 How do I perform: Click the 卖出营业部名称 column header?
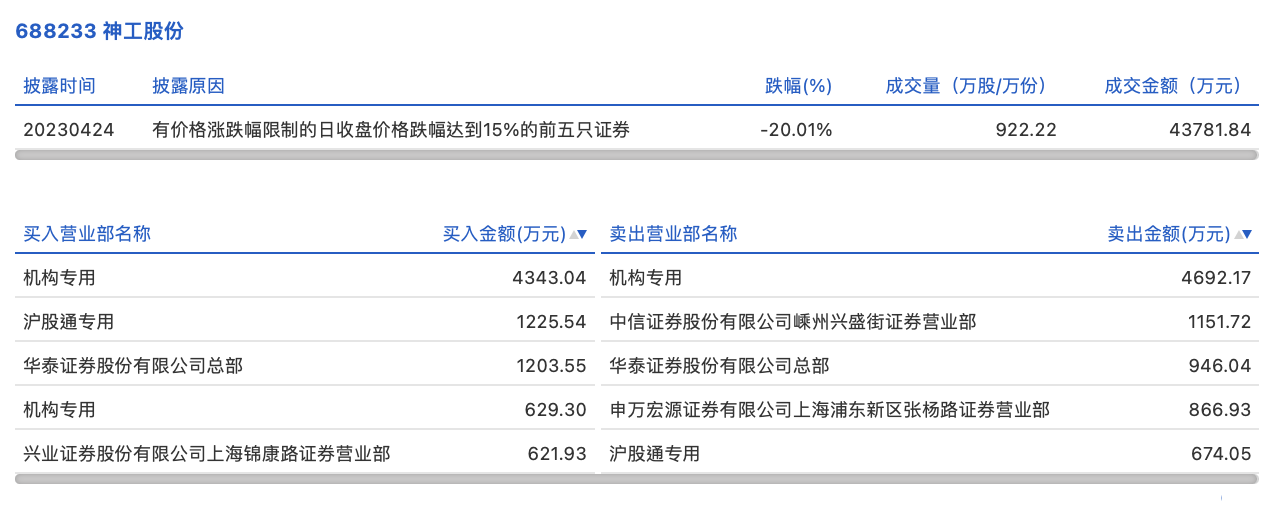point(673,234)
